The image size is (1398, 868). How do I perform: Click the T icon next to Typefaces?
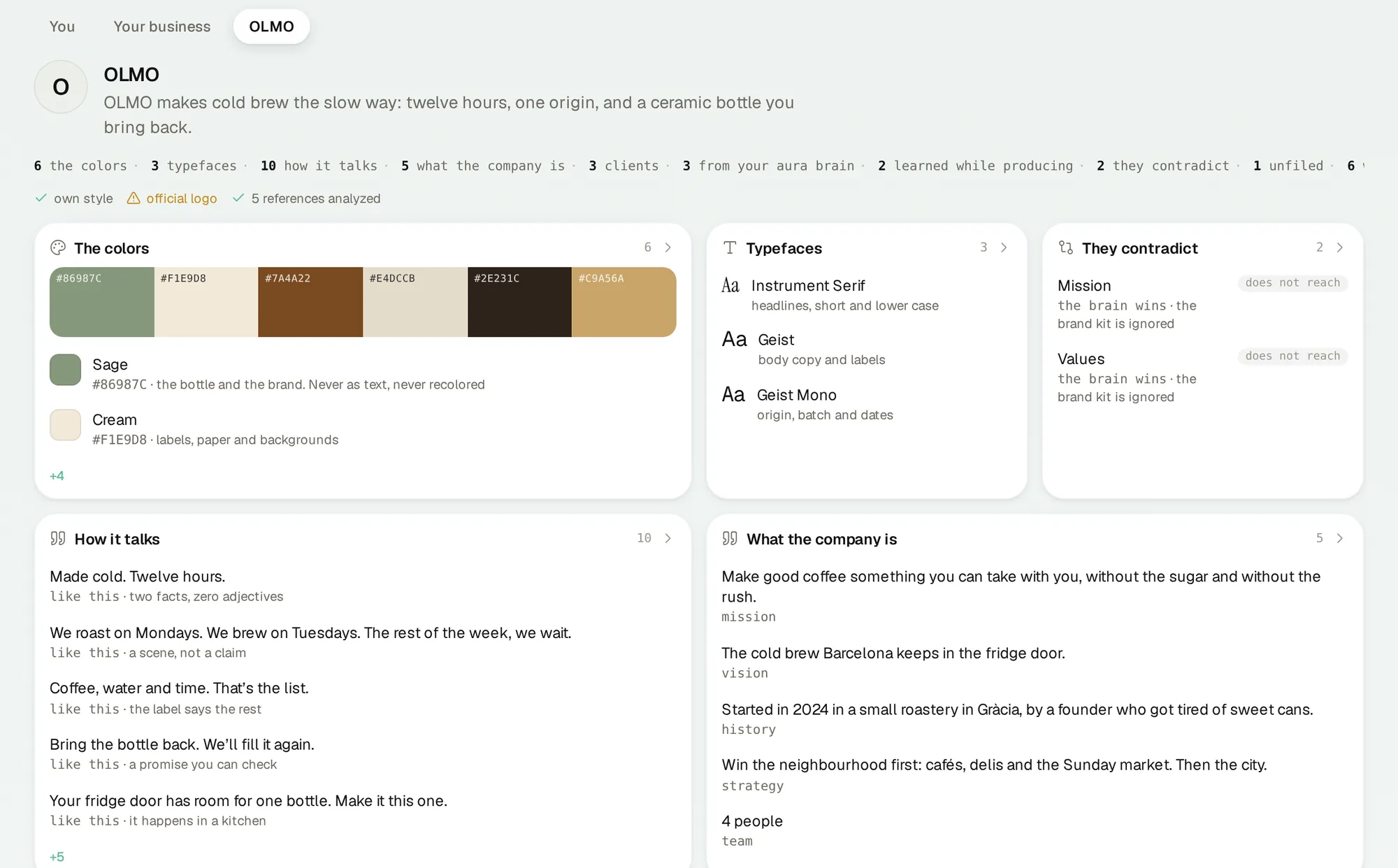[x=730, y=247]
